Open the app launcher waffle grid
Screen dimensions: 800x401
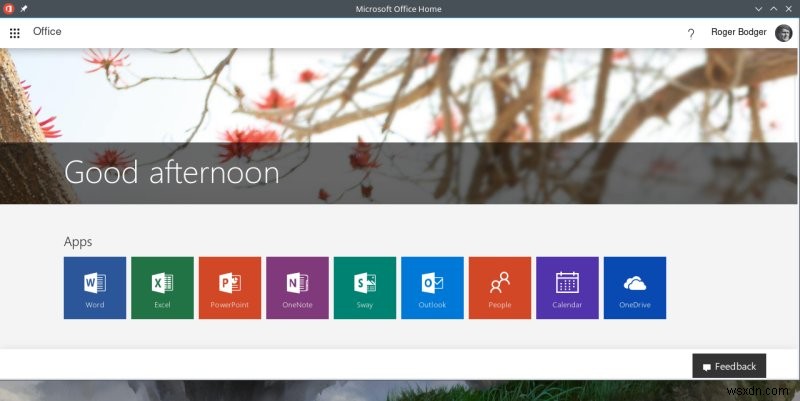click(15, 33)
